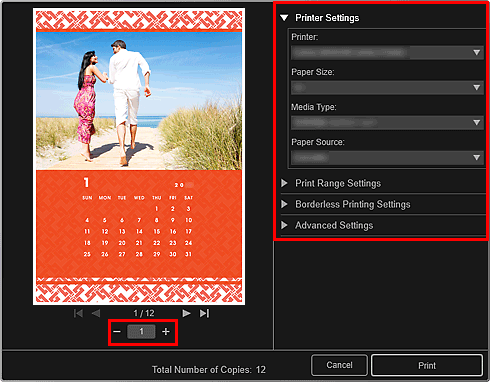
Task: Click the calendar page preview image
Action: tap(139, 157)
